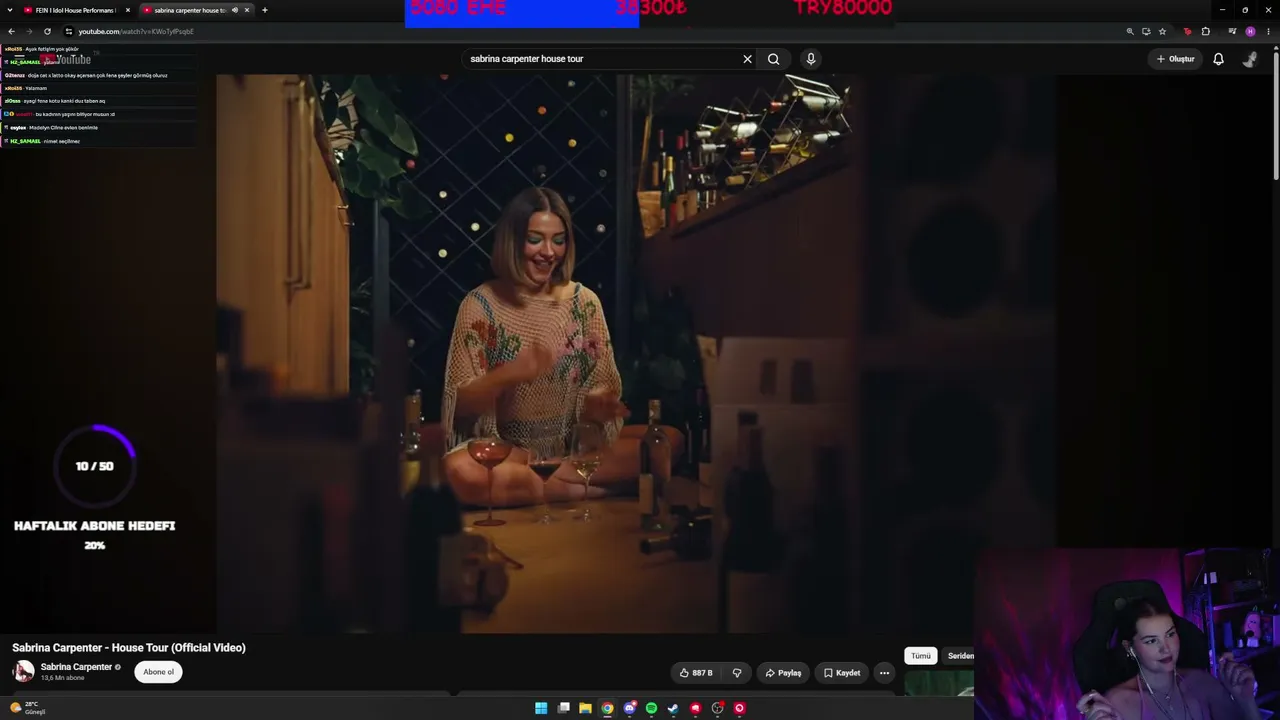This screenshot has width=1280, height=720.
Task: Open the Extensions puzzle menu
Action: click(x=1206, y=31)
